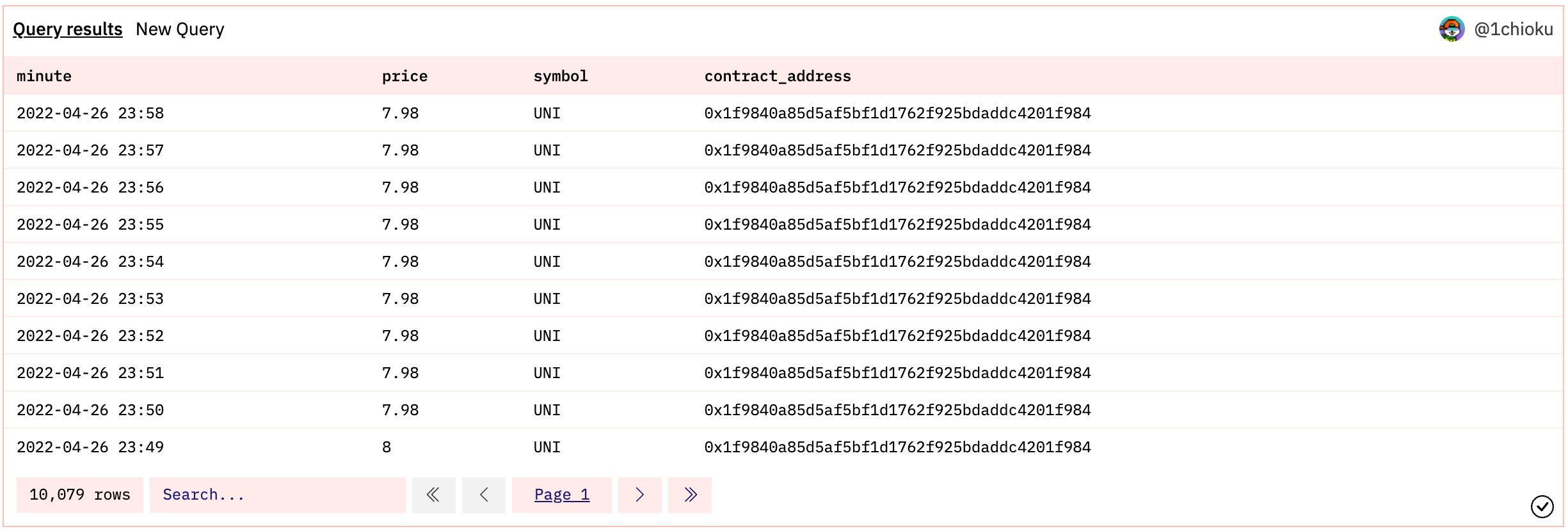The image size is (1568, 531).
Task: Click the 10,079 rows counter
Action: pos(79,495)
